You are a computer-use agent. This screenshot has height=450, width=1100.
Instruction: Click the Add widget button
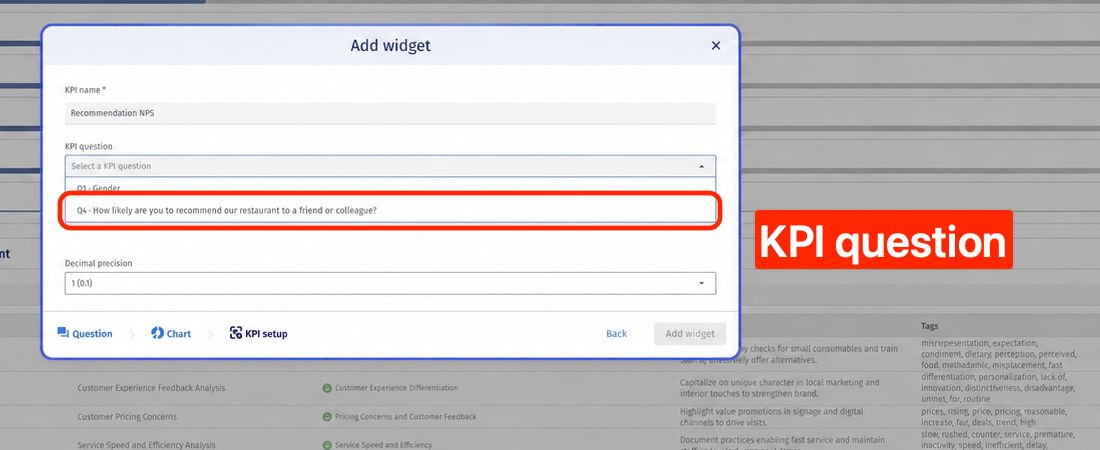690,333
